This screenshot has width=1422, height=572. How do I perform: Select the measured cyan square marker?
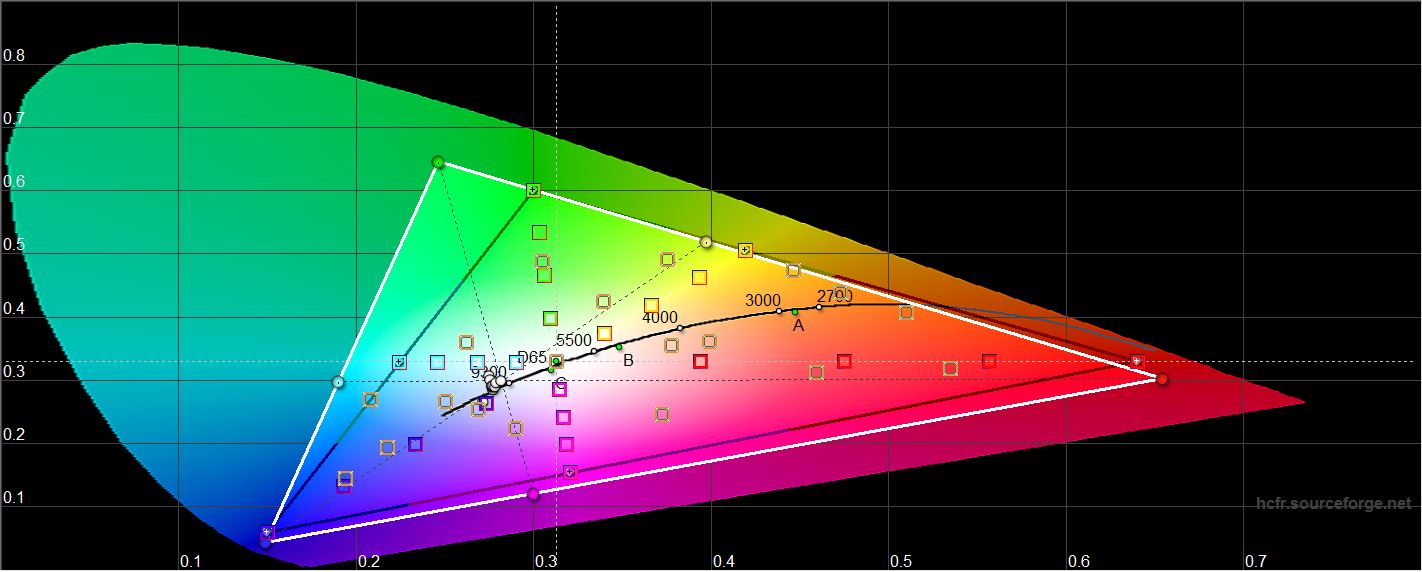click(x=399, y=362)
